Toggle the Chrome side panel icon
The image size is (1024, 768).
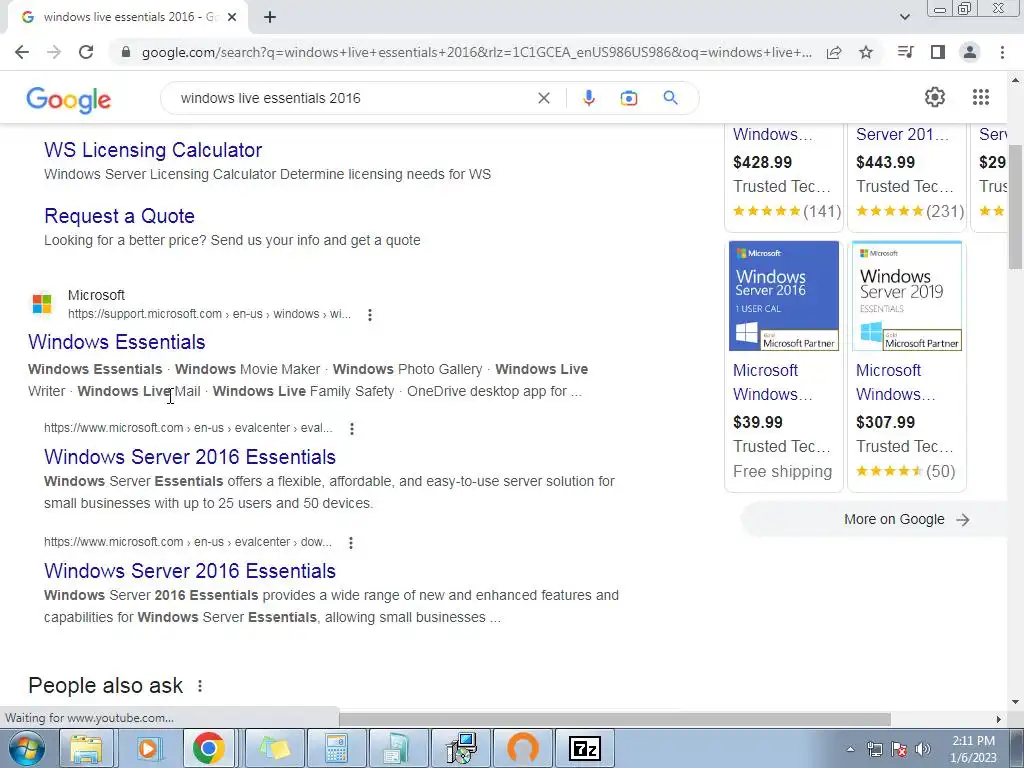(x=938, y=52)
